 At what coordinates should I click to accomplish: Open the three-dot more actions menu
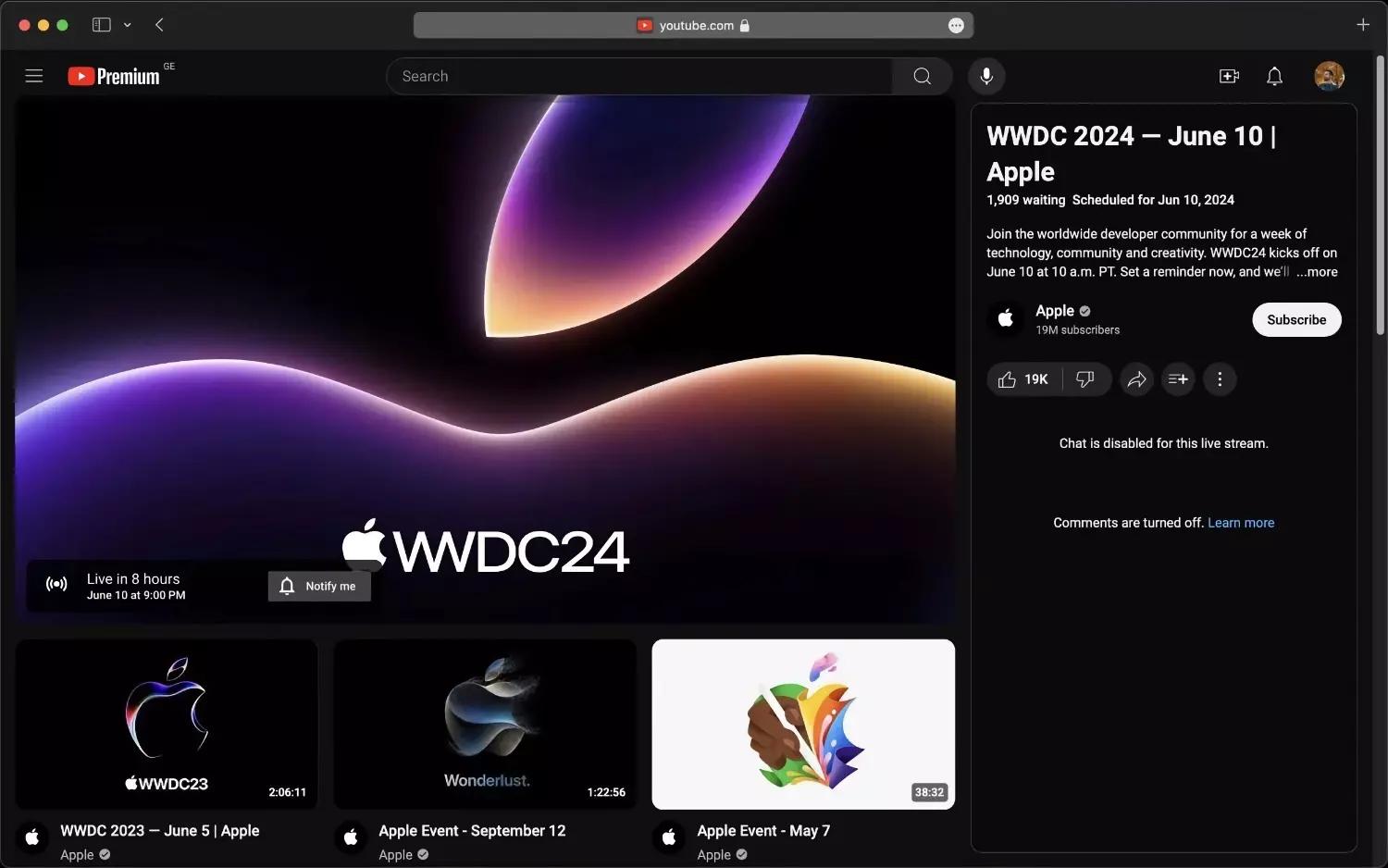pos(1220,379)
